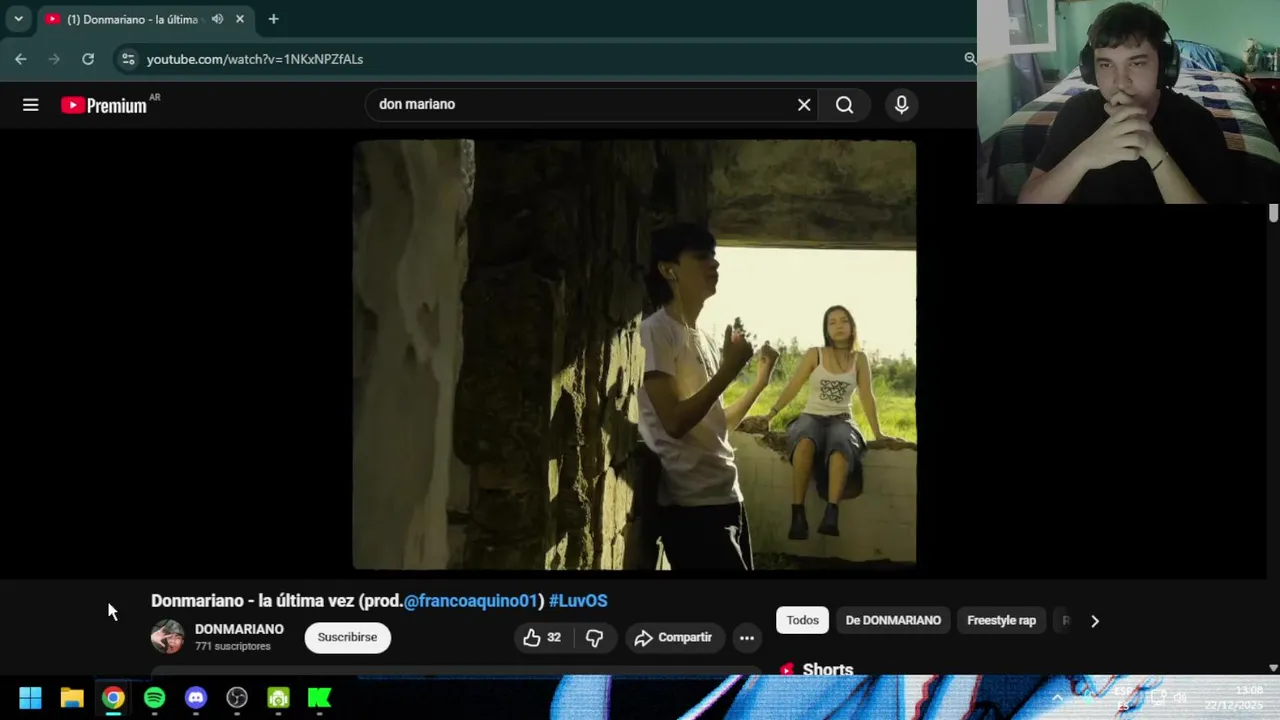Open a new browser tab
Image resolution: width=1280 pixels, height=720 pixels.
(273, 19)
